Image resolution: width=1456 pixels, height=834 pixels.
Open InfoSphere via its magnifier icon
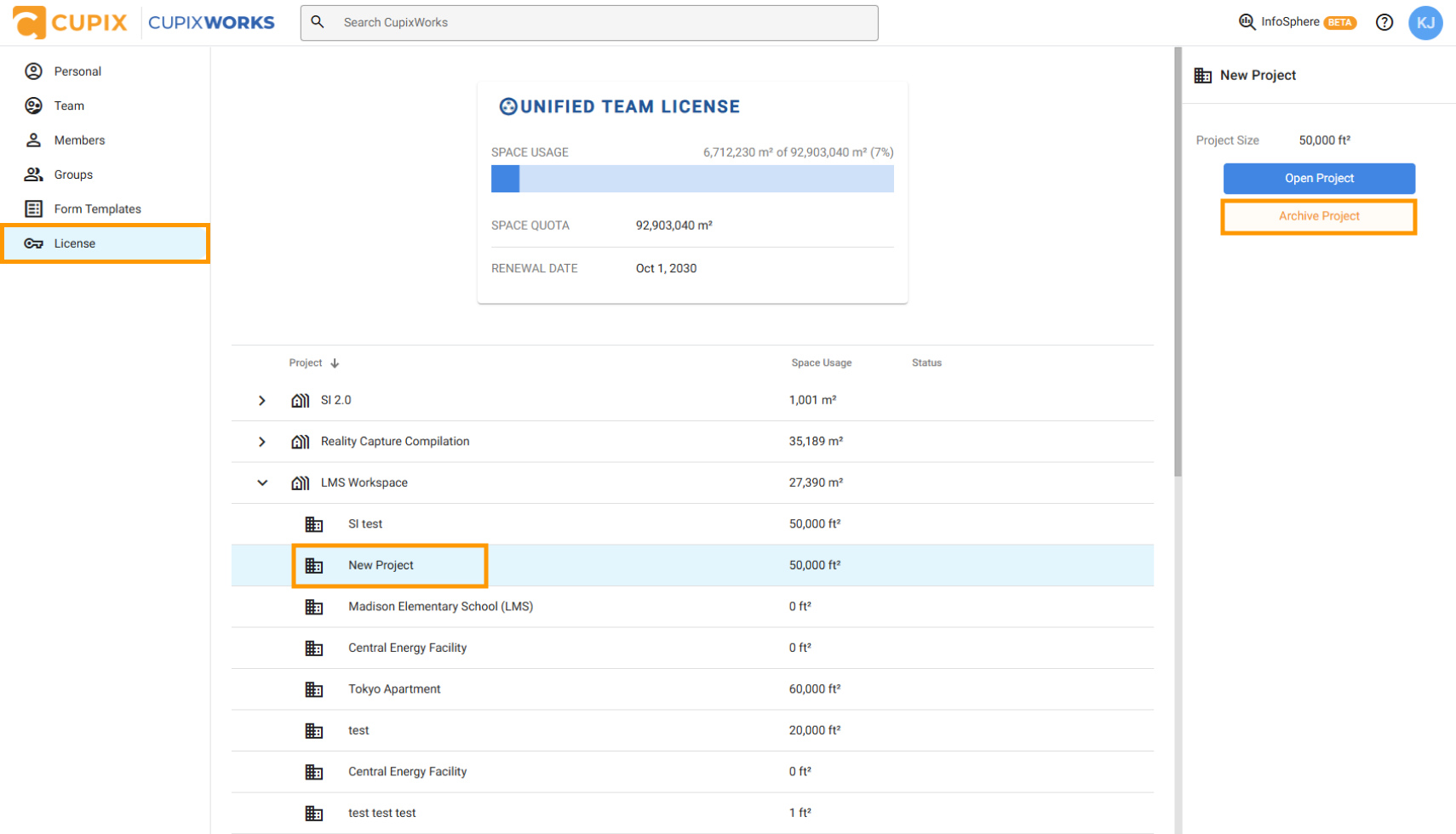(1247, 22)
